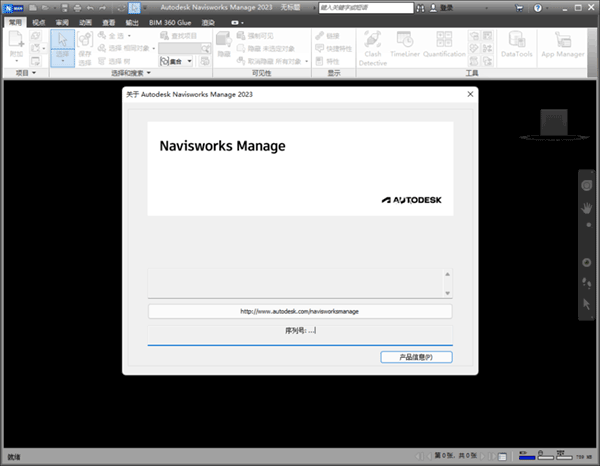The image size is (600, 466).
Task: Click Select Same Objects (选择相同对象) button
Action: 126,48
